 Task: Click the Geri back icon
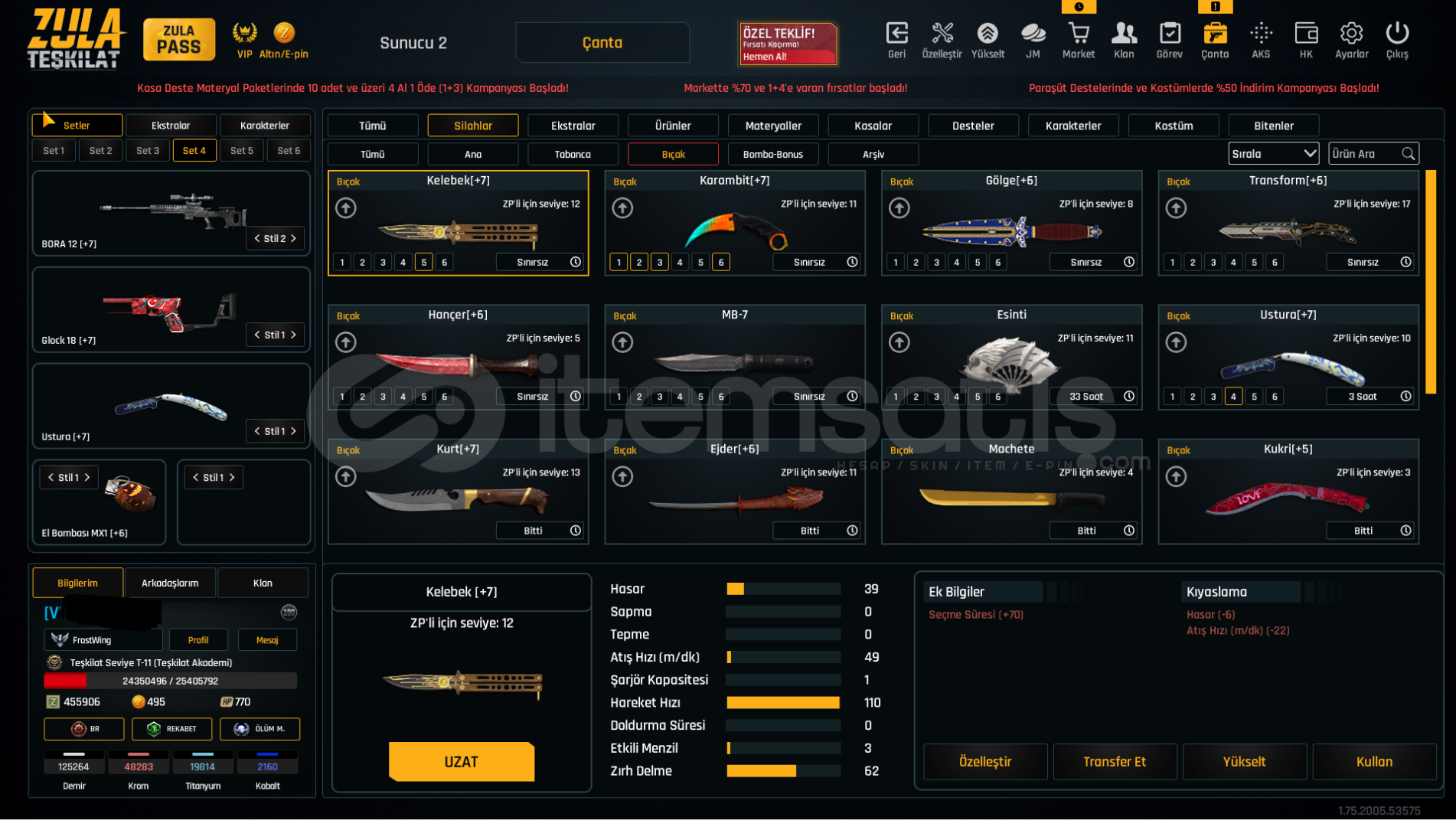[896, 33]
